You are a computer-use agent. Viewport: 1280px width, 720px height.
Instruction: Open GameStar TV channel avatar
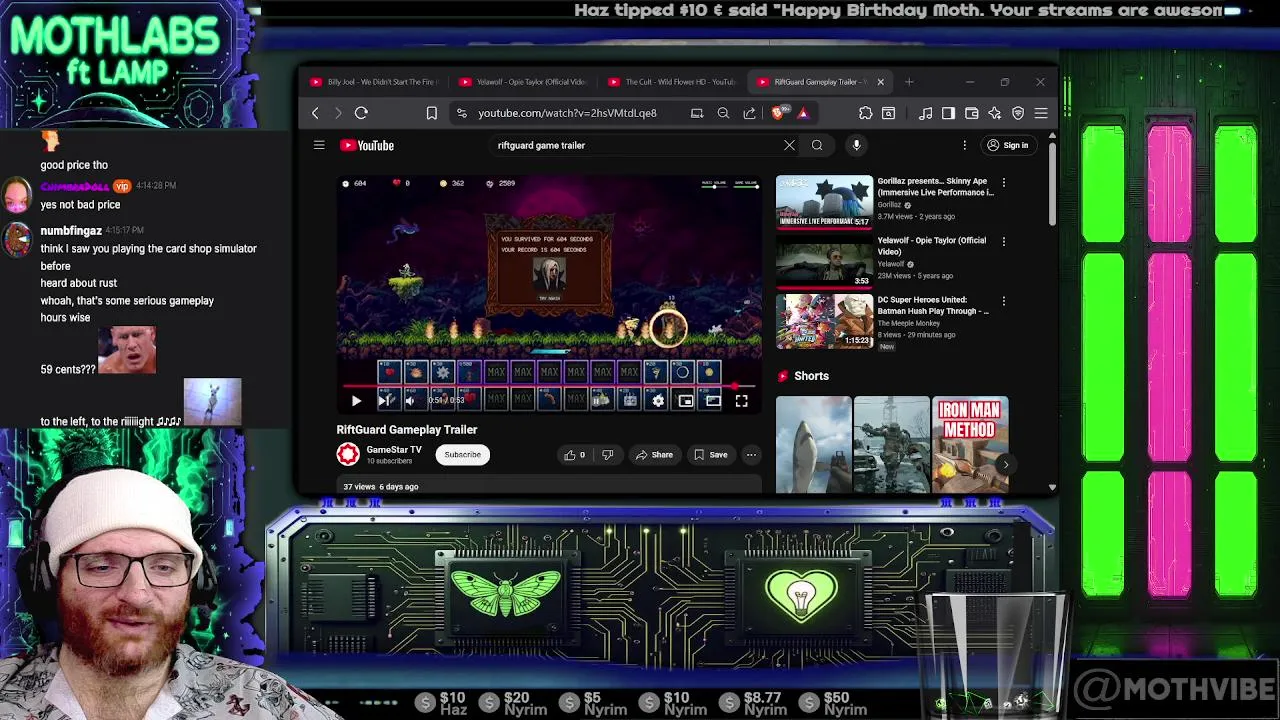click(x=347, y=455)
